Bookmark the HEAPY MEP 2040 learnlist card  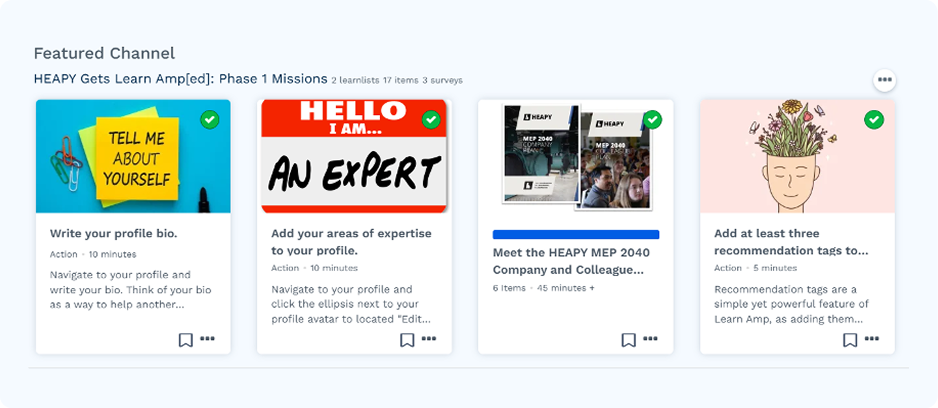tap(628, 339)
